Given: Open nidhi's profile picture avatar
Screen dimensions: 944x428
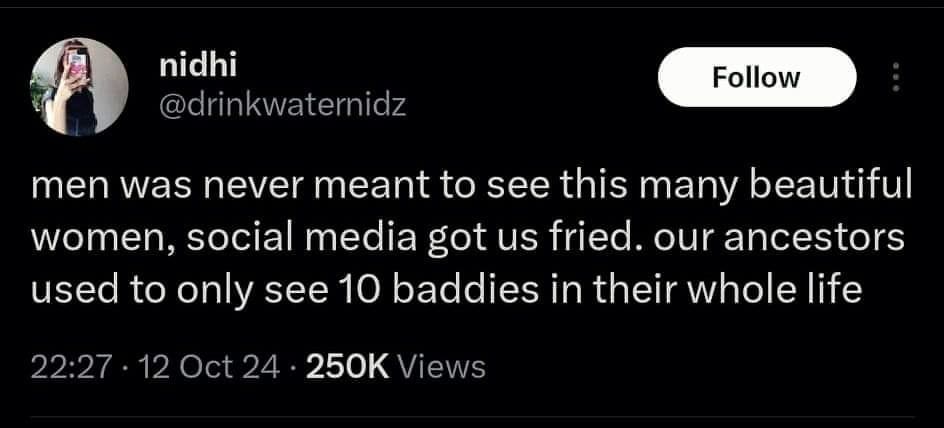Looking at the screenshot, I should click(x=80, y=92).
